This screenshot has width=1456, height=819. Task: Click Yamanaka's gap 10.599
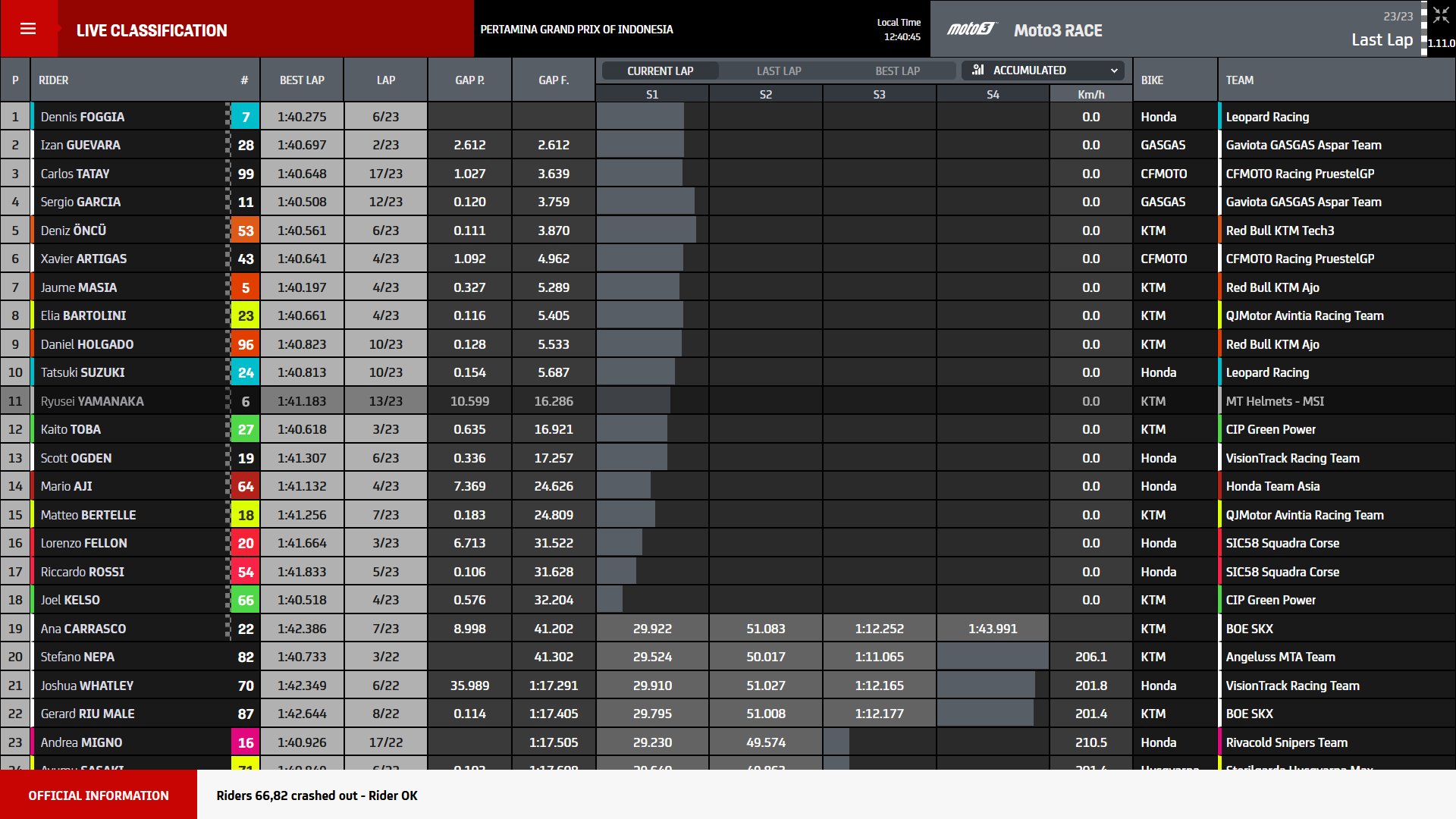[469, 401]
